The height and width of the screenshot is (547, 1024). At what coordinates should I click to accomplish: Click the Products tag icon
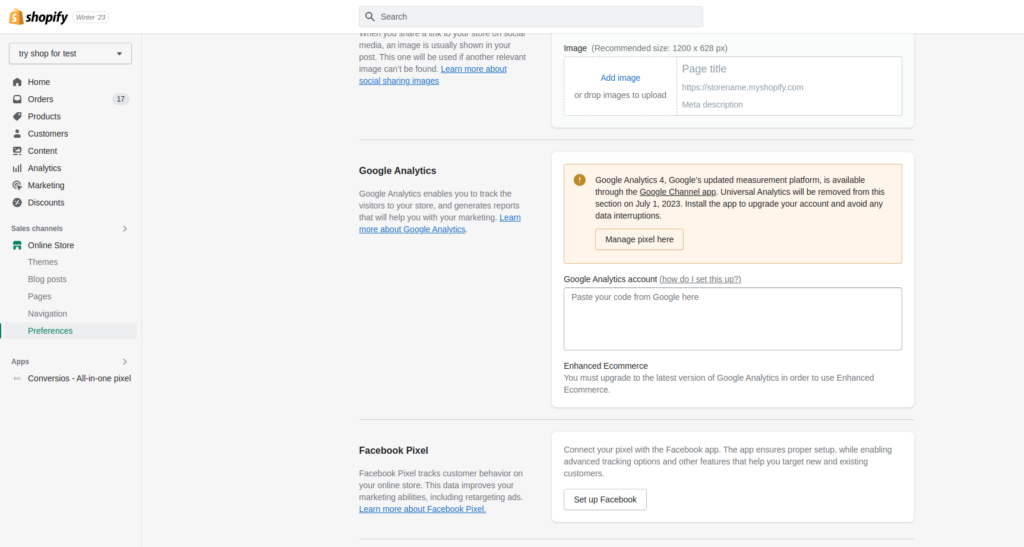tap(17, 116)
